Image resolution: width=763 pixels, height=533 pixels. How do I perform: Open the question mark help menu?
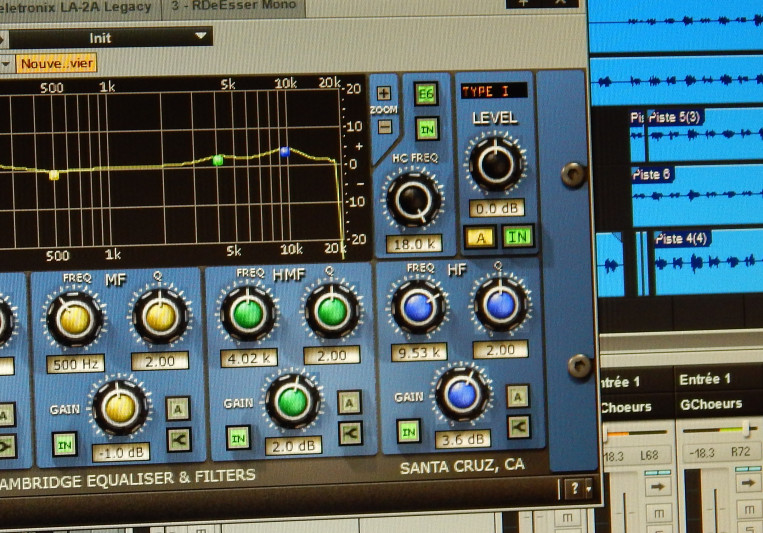(579, 488)
